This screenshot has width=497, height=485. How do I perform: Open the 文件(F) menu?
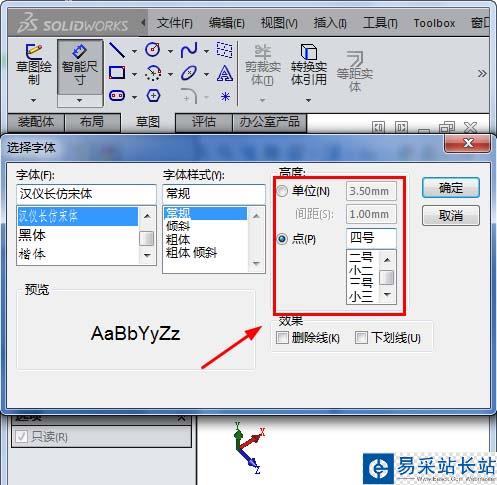[x=175, y=23]
